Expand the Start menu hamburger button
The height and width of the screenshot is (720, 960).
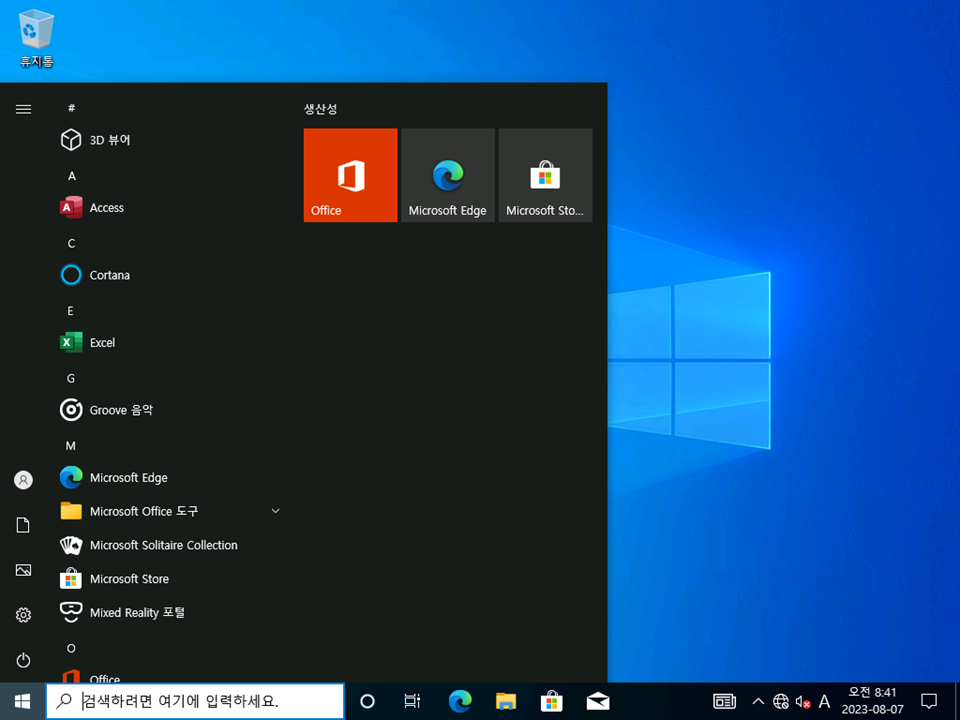pyautogui.click(x=23, y=110)
